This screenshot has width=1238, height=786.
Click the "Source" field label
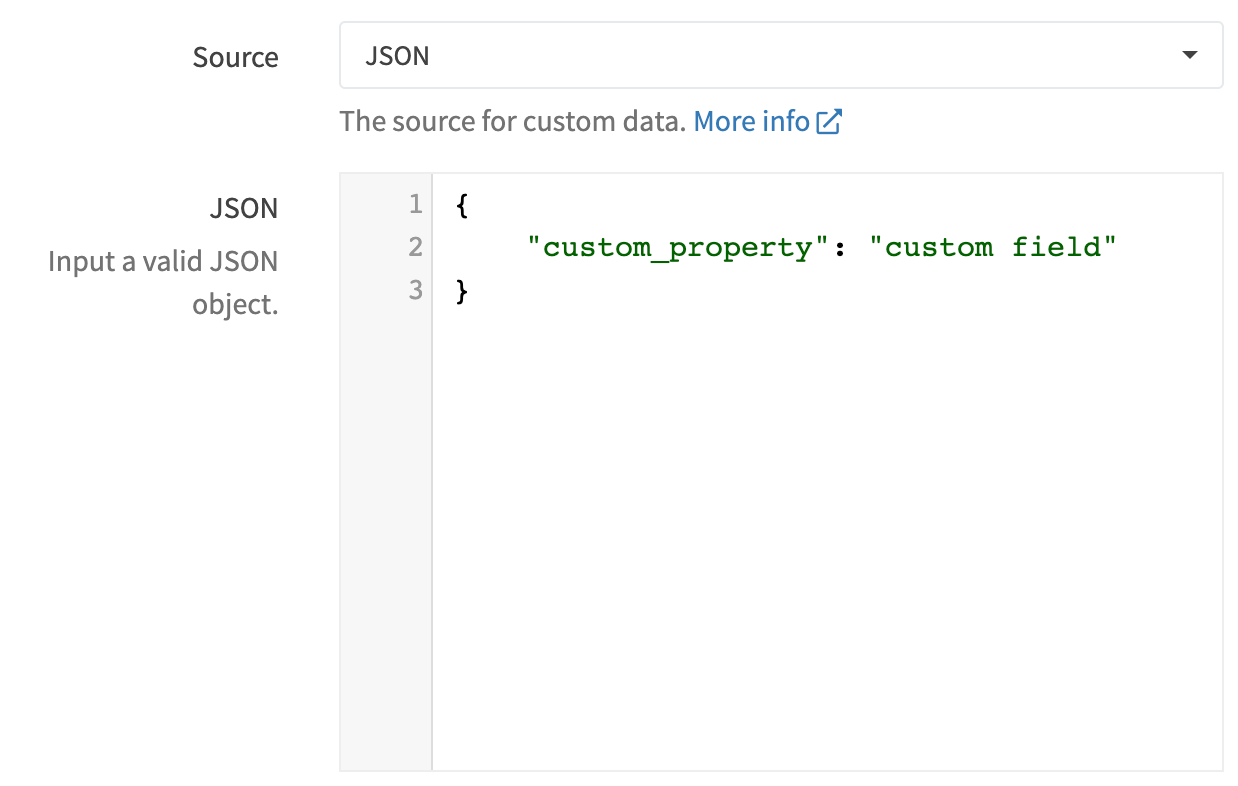(x=236, y=57)
